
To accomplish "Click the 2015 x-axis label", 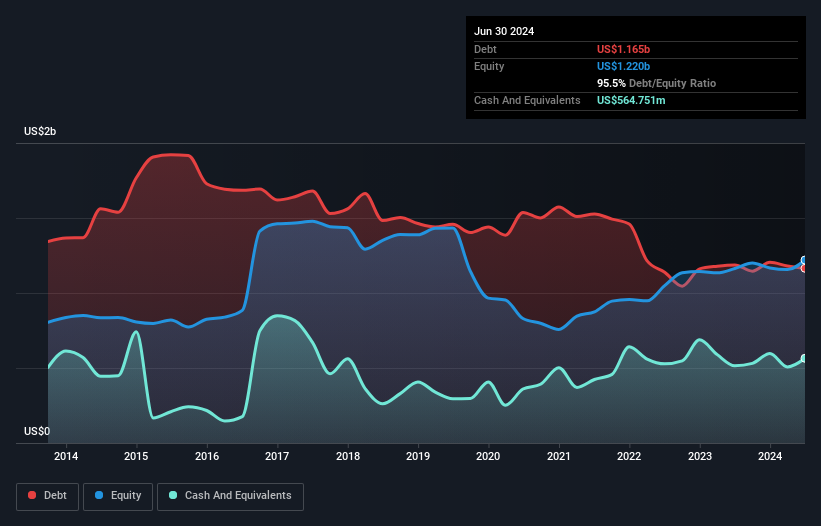I will tap(136, 456).
